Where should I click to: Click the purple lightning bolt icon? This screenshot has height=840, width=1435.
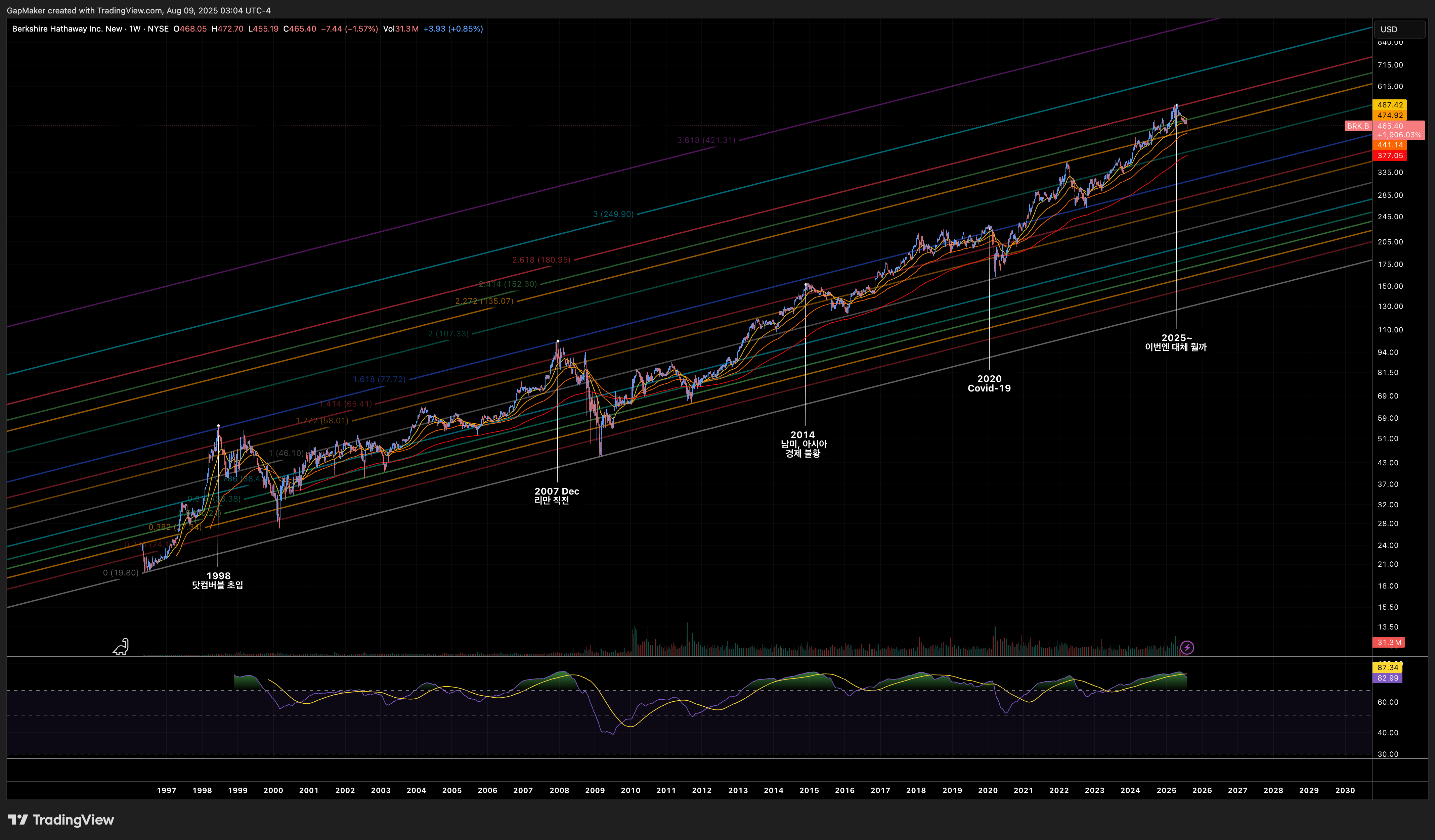click(x=1187, y=647)
